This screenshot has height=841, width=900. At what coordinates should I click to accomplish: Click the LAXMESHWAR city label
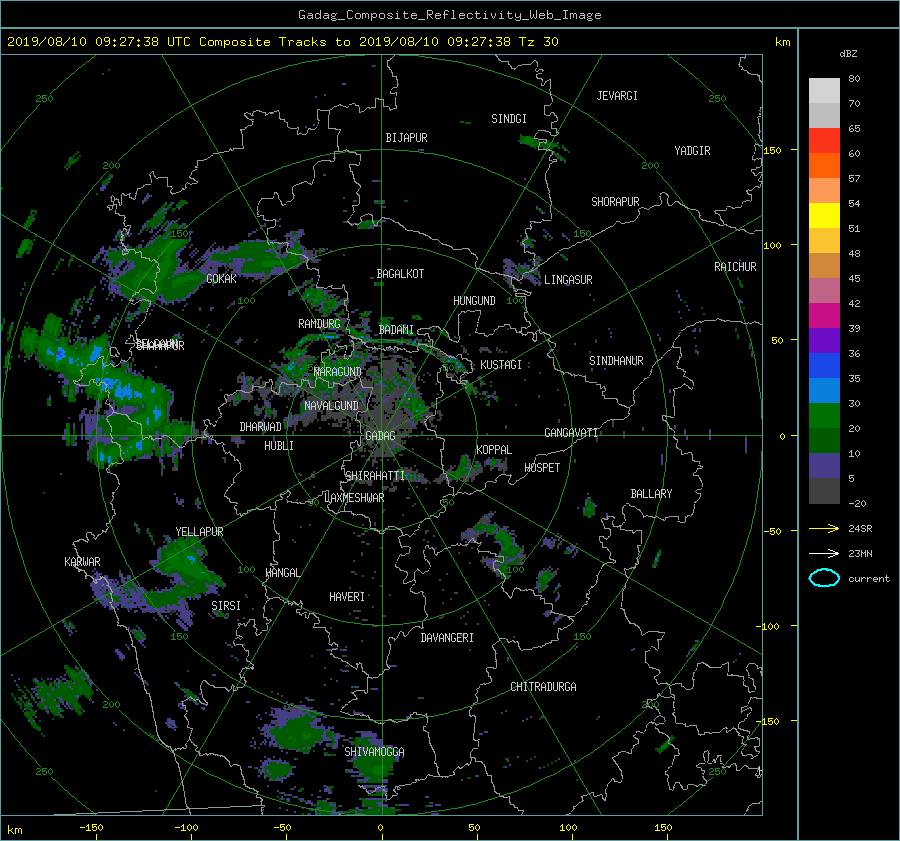[x=354, y=498]
